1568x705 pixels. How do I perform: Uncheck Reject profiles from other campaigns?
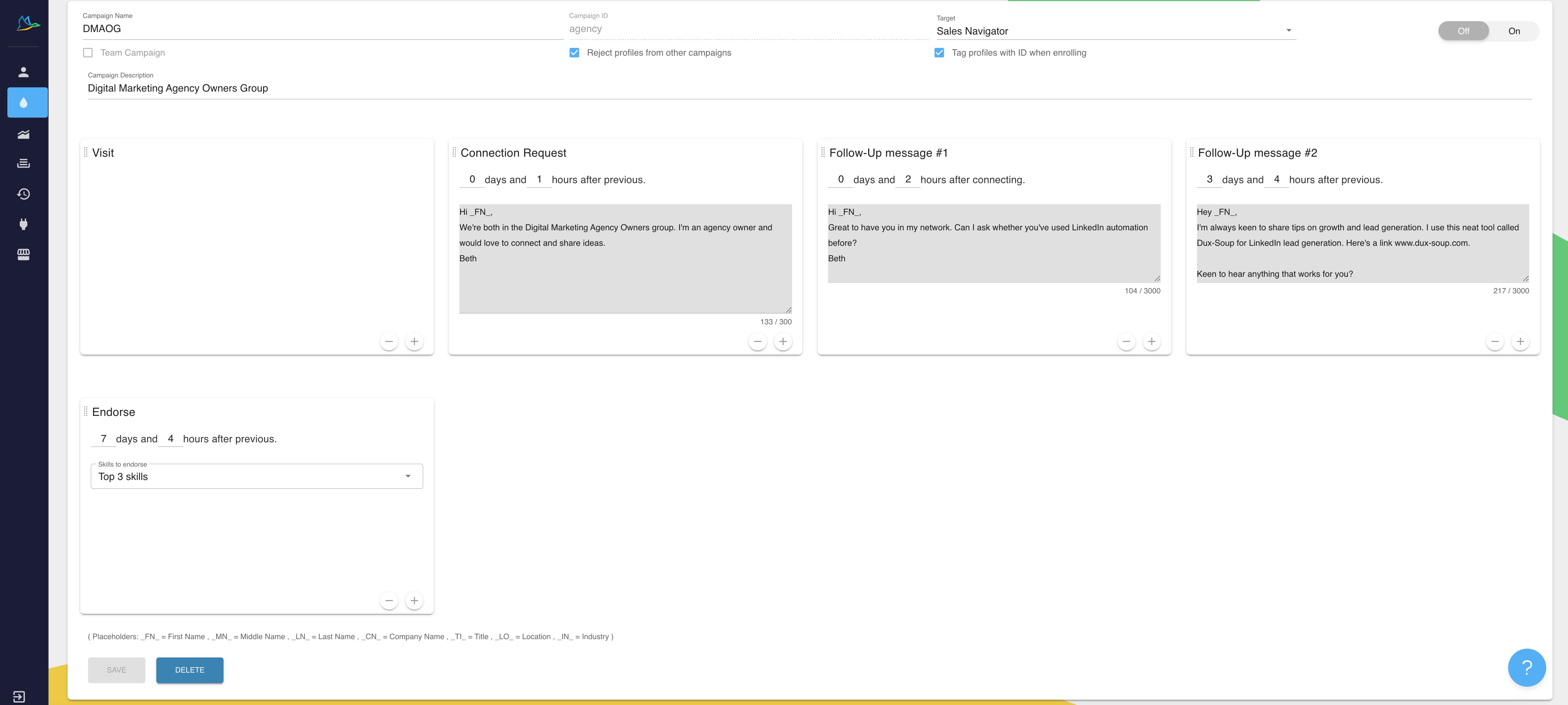(x=574, y=53)
